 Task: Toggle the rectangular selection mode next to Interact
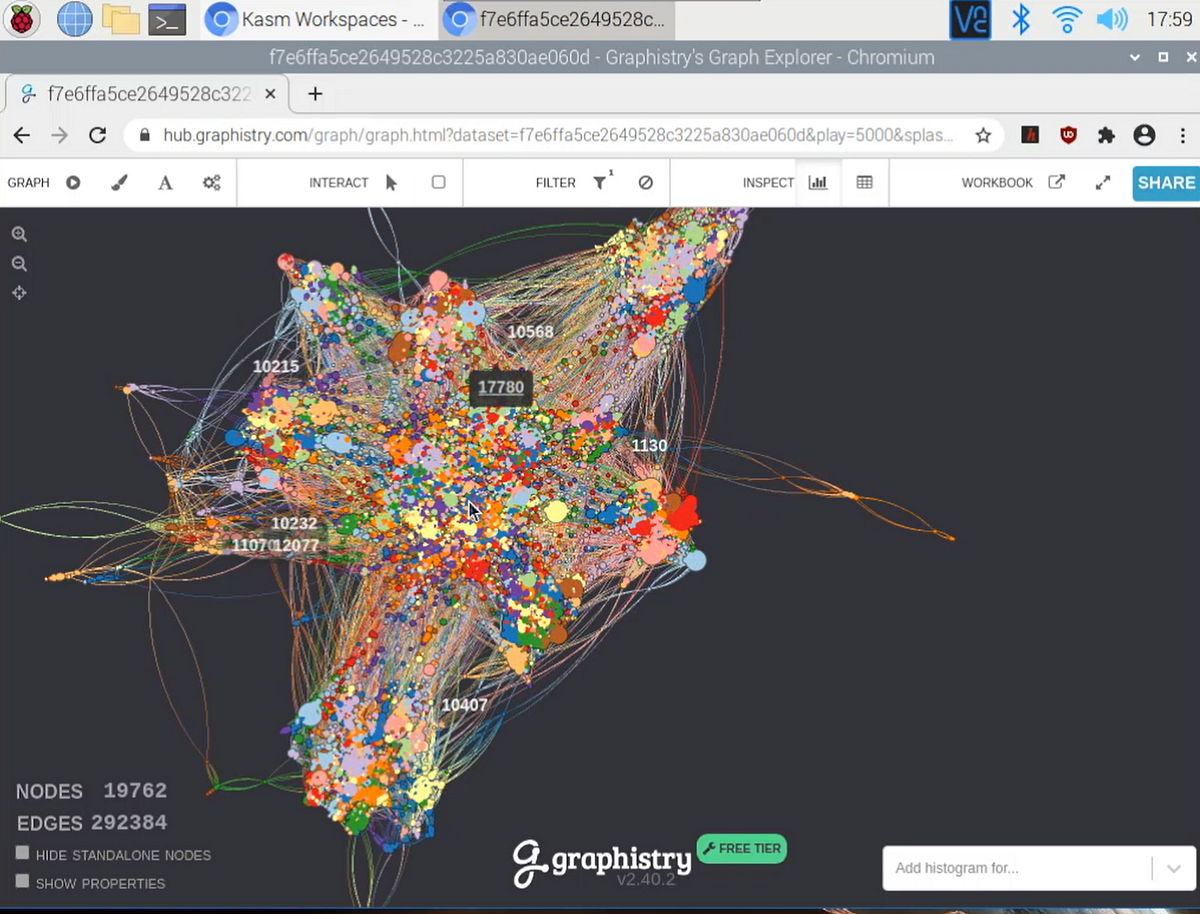tap(437, 182)
